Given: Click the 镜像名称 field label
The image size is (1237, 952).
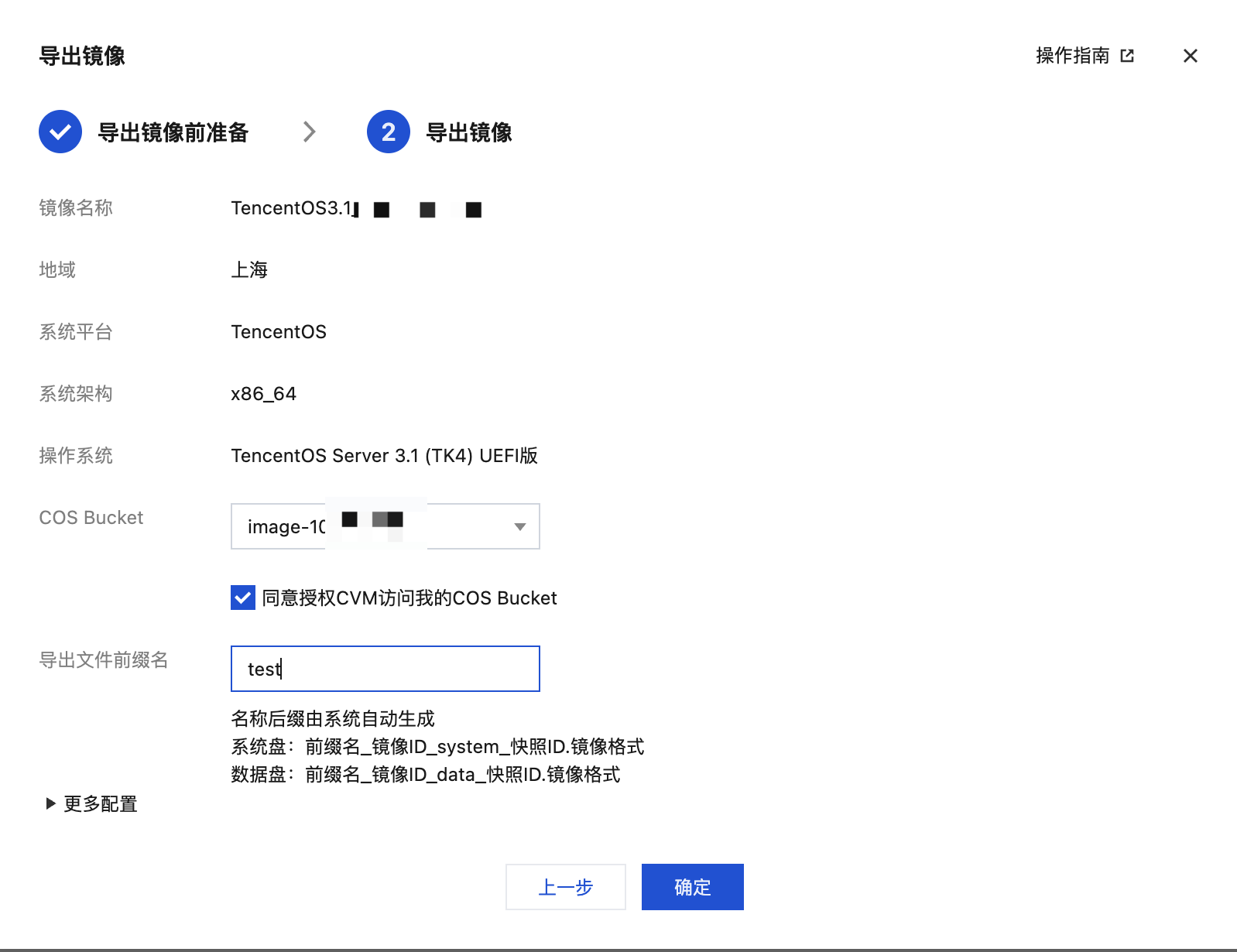Looking at the screenshot, I should [76, 207].
